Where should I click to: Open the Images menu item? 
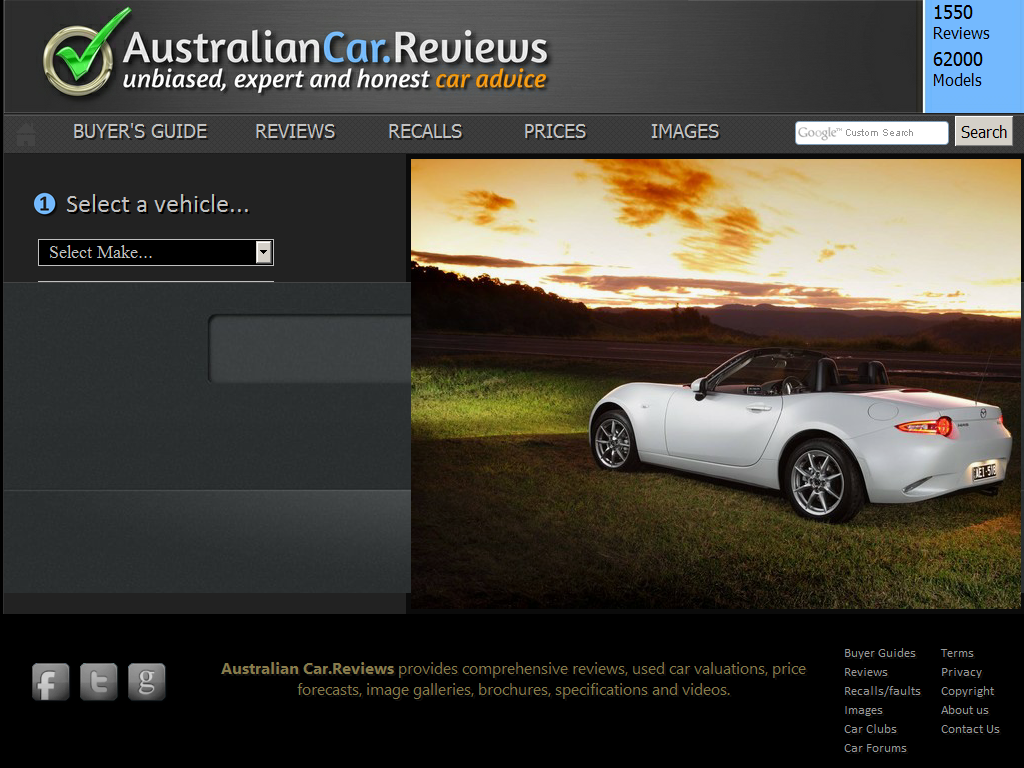tap(685, 132)
